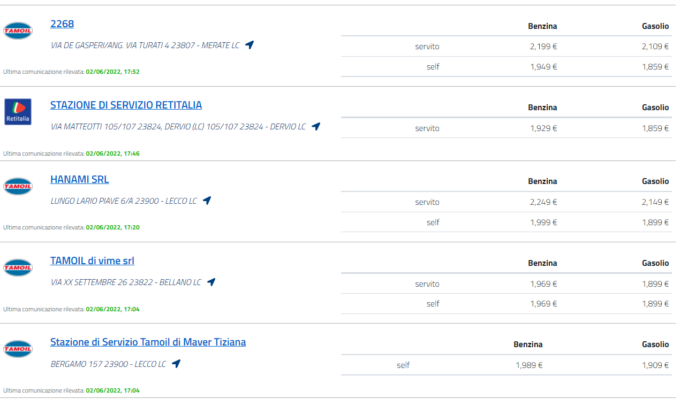Click HANAMI SRL servito Benzina price 2,249 €
This screenshot has width=680, height=399.
[x=543, y=202]
